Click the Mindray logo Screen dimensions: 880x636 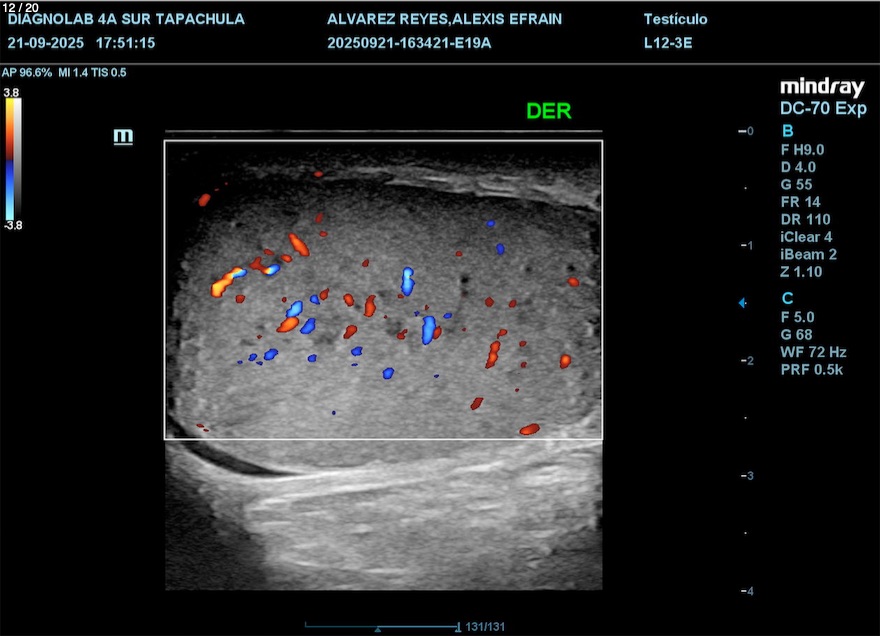tap(822, 88)
